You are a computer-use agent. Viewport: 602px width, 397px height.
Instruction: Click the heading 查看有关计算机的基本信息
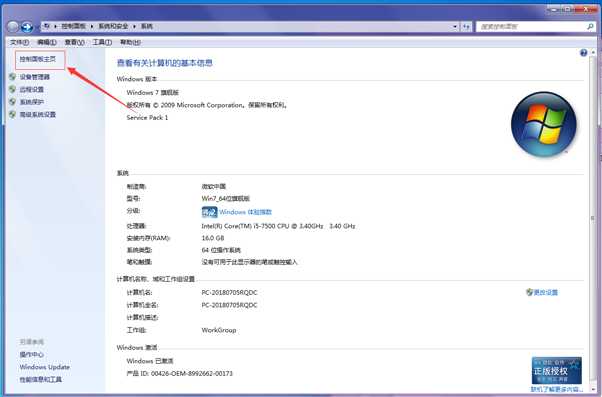pos(165,63)
